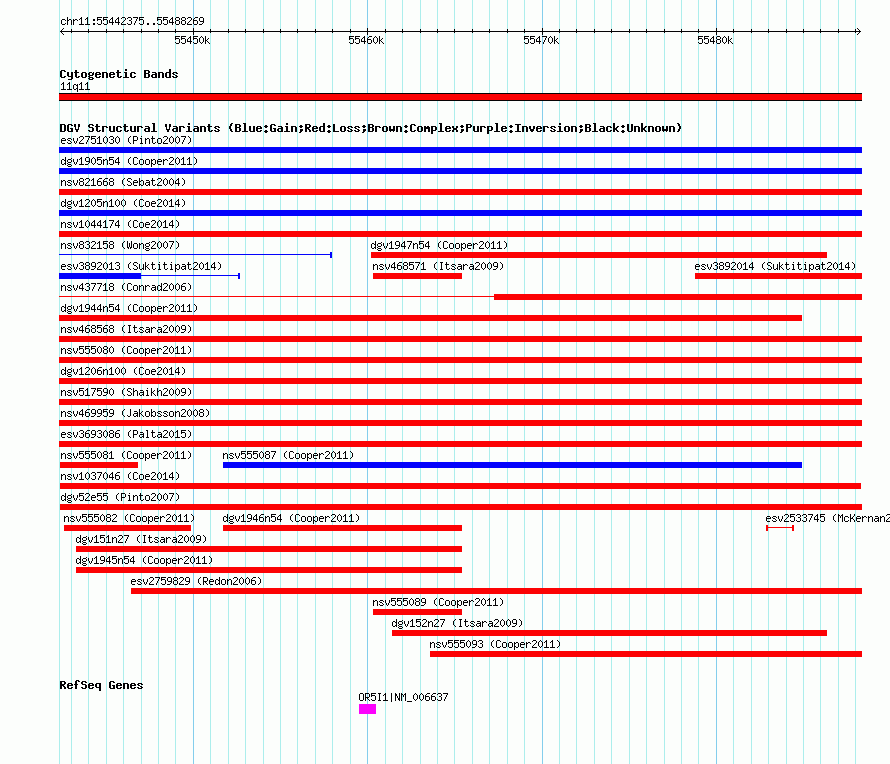Select nsv437718 (Conrad2006) label
This screenshot has width=890, height=764.
point(126,287)
